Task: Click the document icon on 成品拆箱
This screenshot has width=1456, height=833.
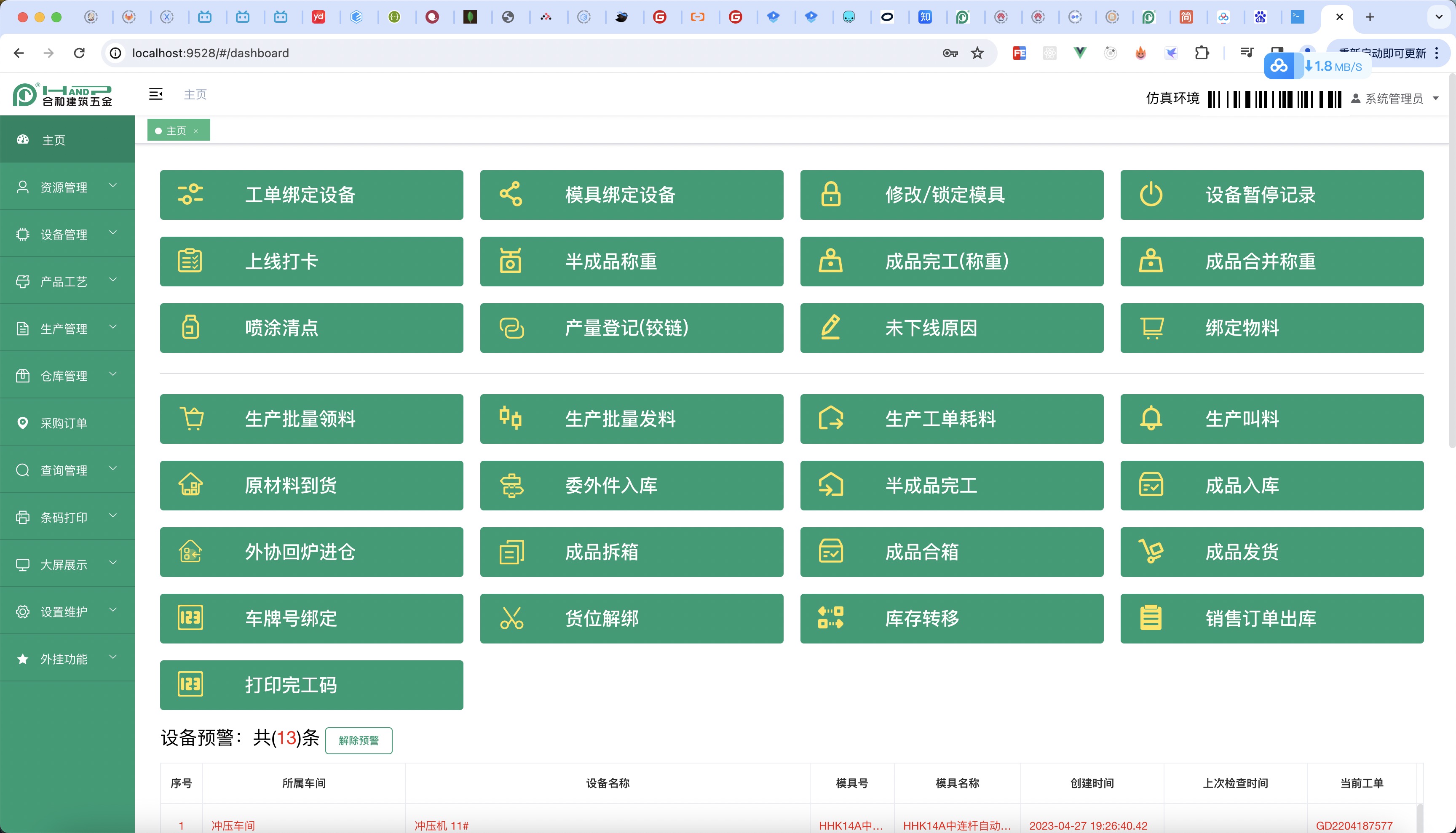Action: [511, 552]
